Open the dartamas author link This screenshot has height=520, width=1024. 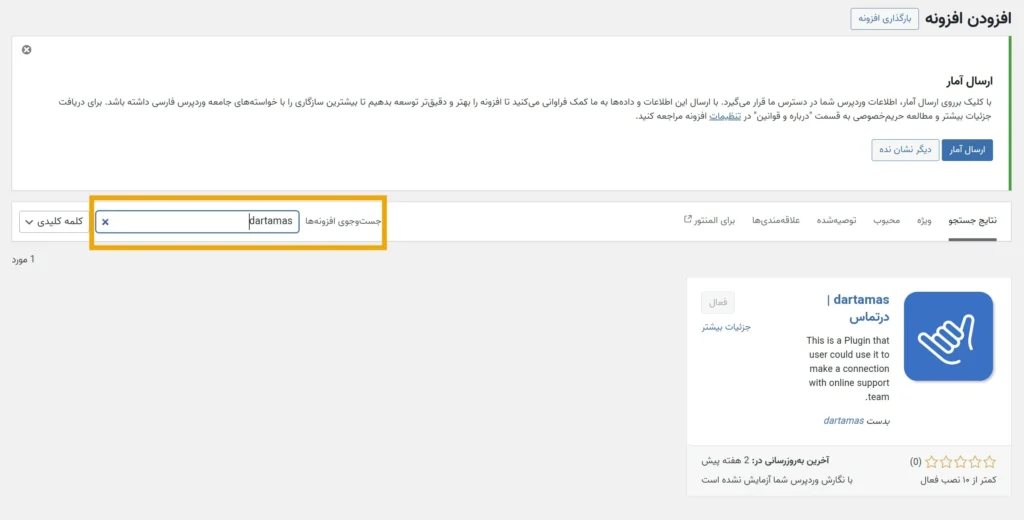[844, 421]
